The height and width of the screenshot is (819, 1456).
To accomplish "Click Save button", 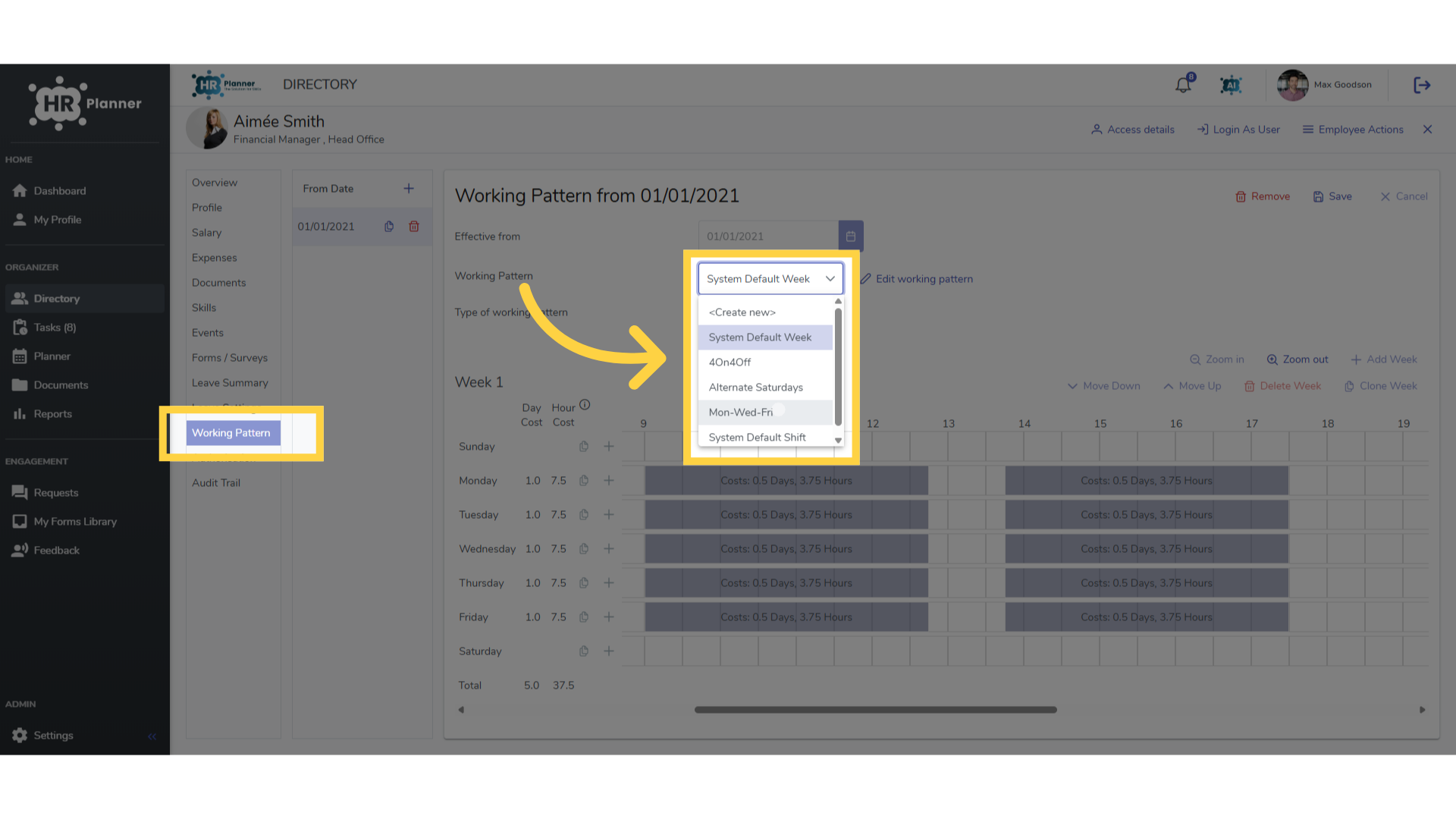I will pos(1332,196).
